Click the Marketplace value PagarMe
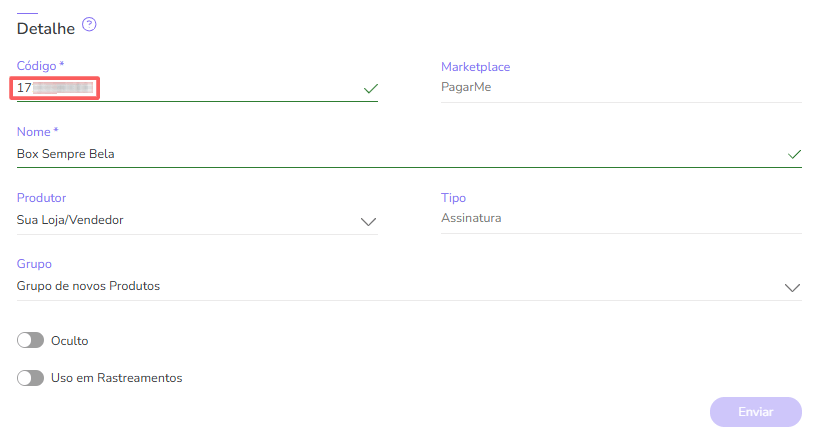The height and width of the screenshot is (437, 824). tap(466, 87)
